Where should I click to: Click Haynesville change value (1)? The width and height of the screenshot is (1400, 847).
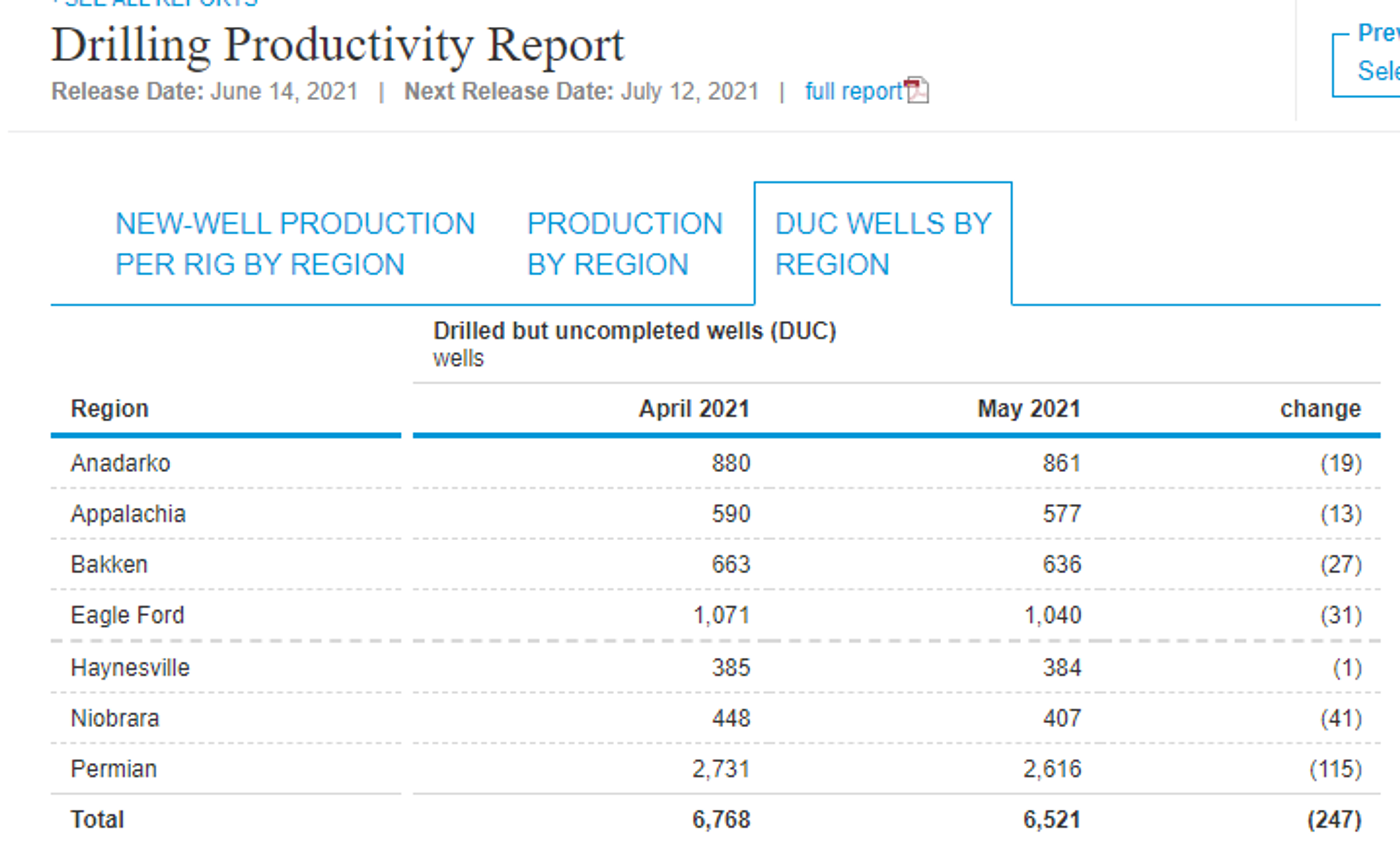[x=1347, y=668]
